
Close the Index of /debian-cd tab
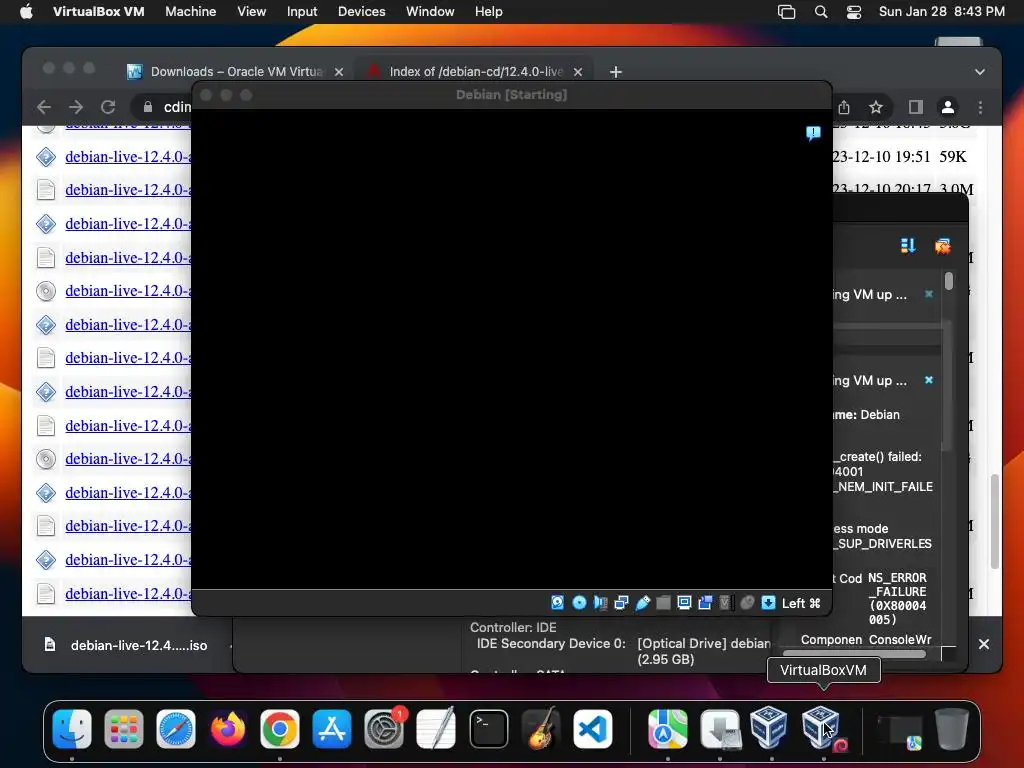tap(578, 72)
